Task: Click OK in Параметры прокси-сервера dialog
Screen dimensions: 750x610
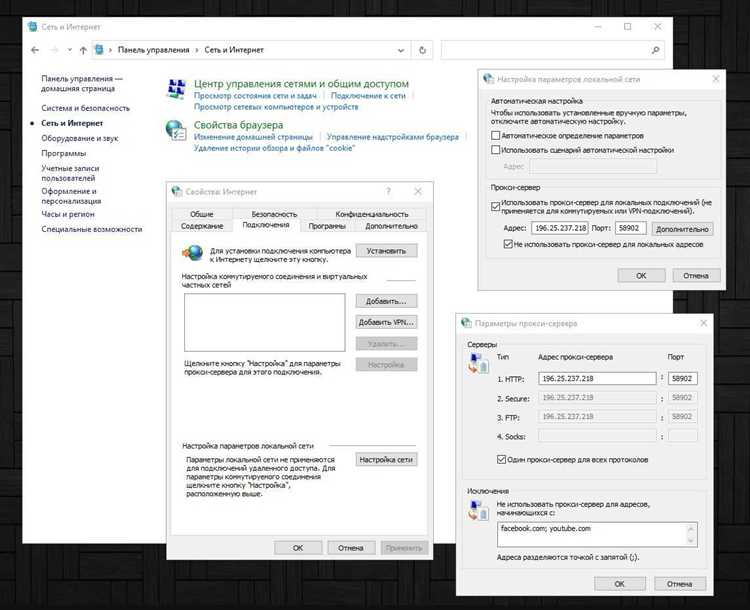Action: [620, 584]
